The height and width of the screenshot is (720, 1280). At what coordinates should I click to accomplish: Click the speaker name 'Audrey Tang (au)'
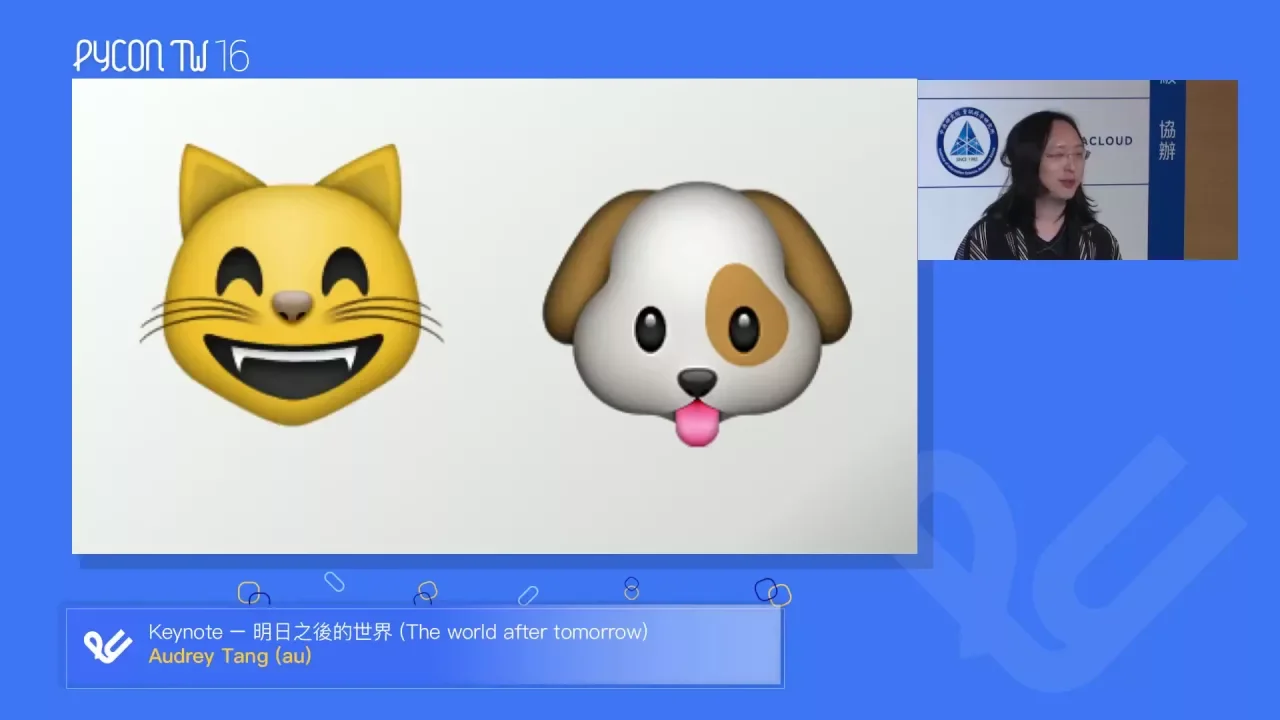pyautogui.click(x=230, y=656)
